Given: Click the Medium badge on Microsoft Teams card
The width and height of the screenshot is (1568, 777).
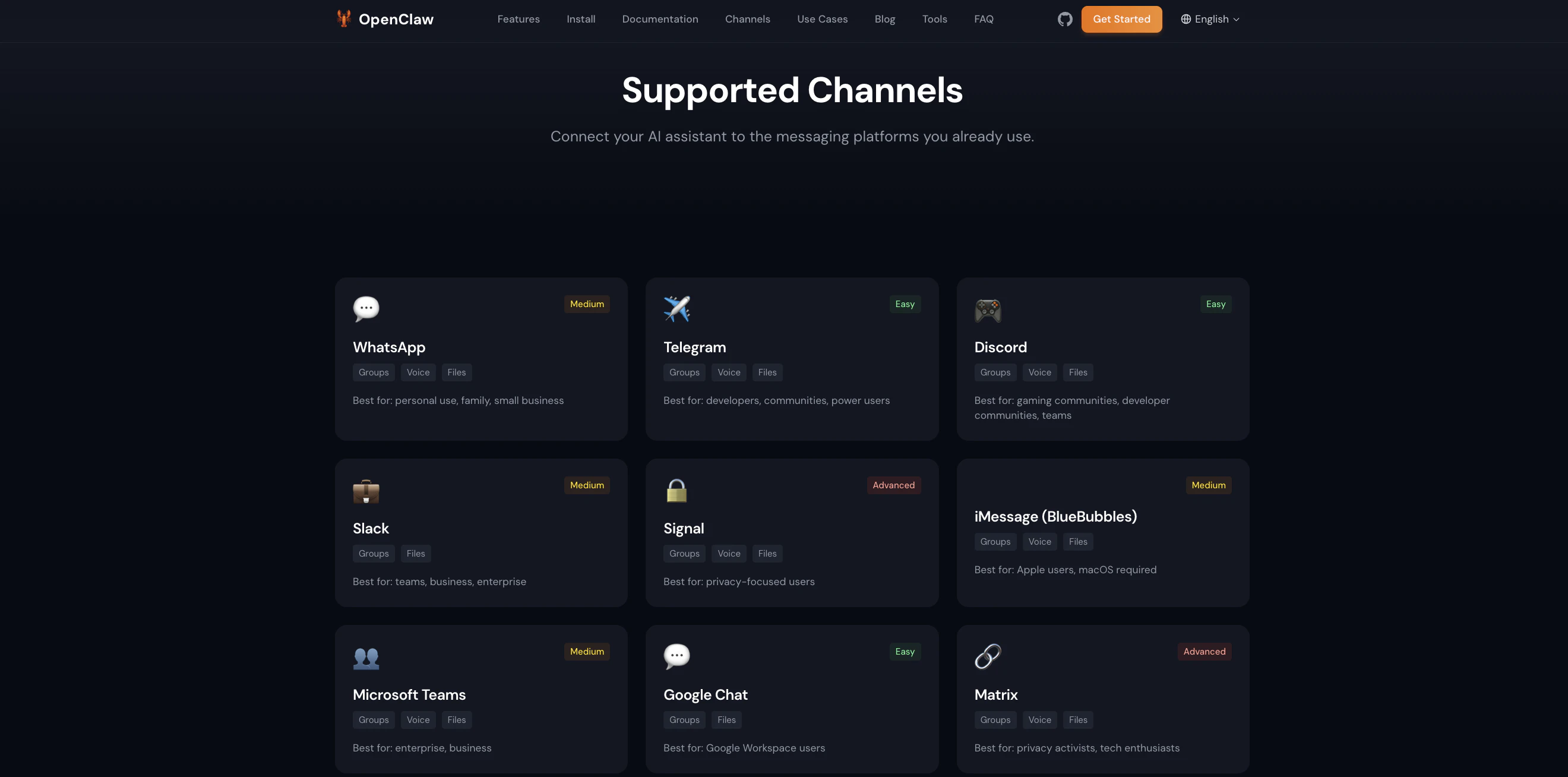Looking at the screenshot, I should click(587, 652).
